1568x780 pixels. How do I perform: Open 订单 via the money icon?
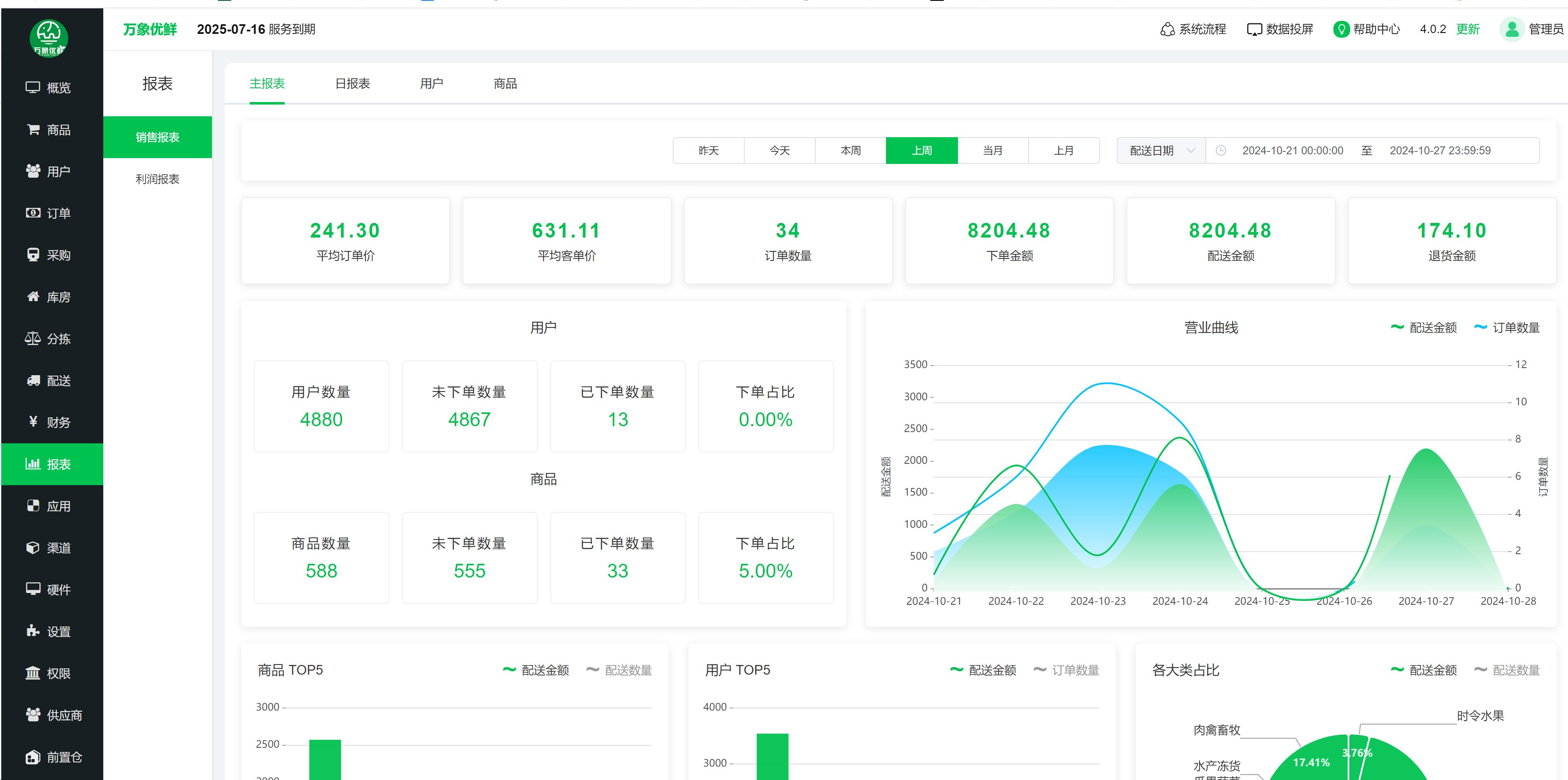pyautogui.click(x=33, y=213)
